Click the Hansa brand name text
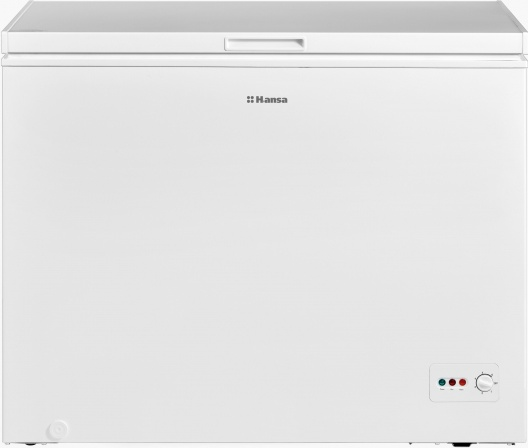Viewport: 528px width, 448px height. 271,100
